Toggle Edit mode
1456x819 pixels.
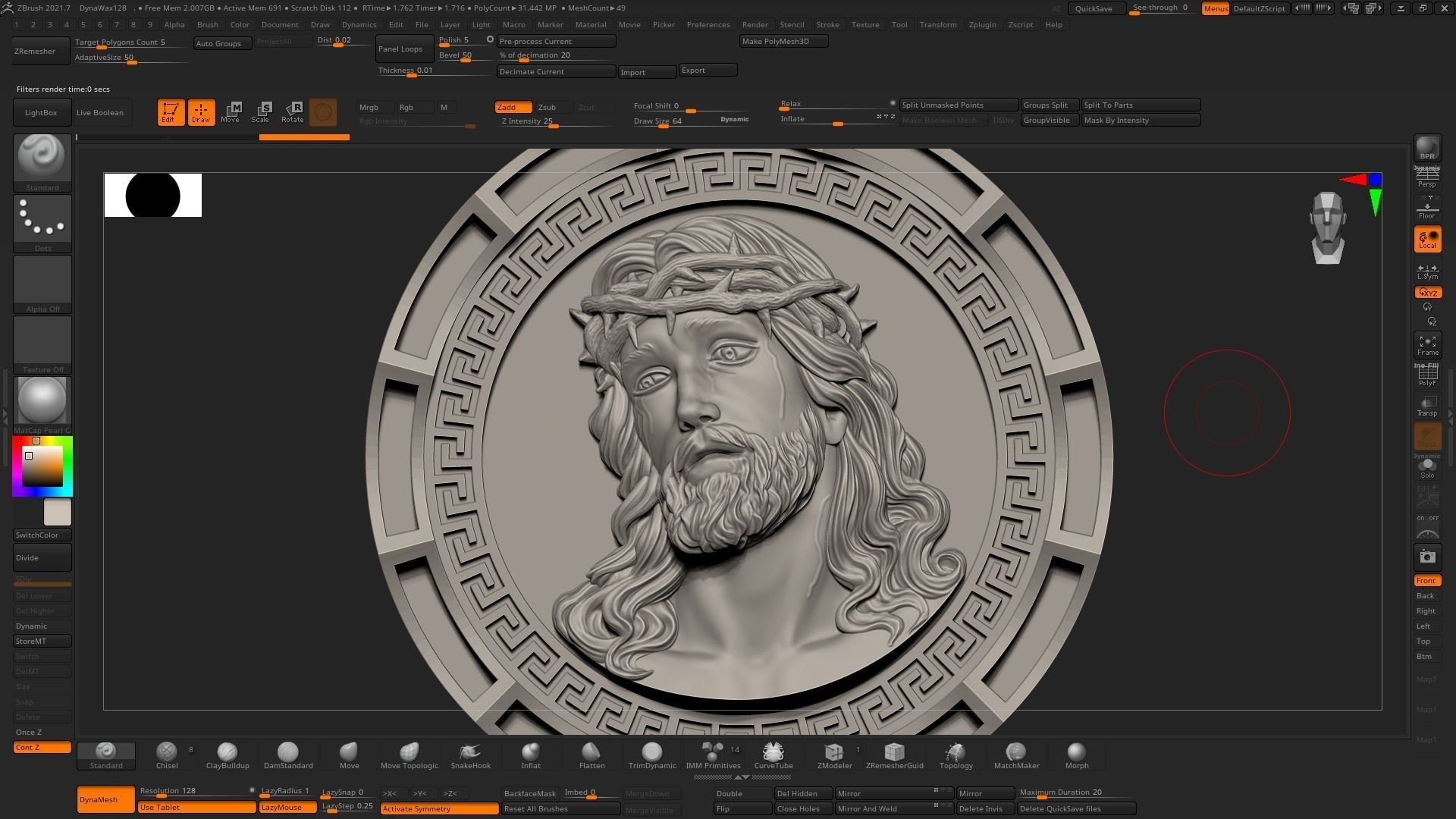coord(171,112)
